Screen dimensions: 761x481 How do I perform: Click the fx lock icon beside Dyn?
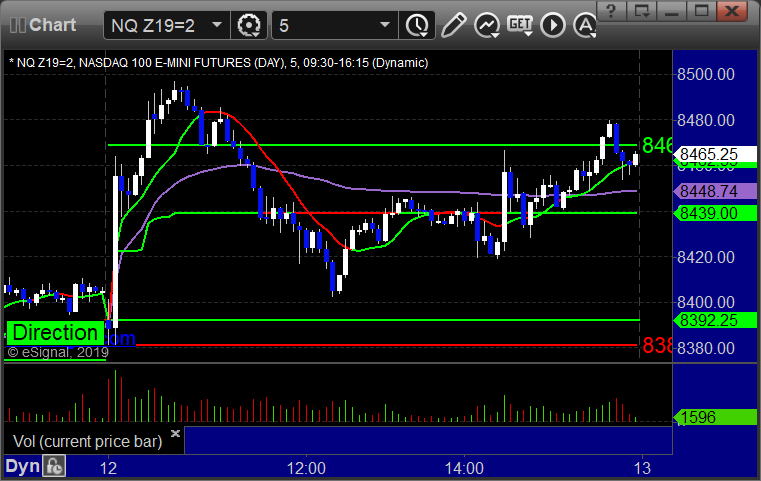(x=54, y=466)
